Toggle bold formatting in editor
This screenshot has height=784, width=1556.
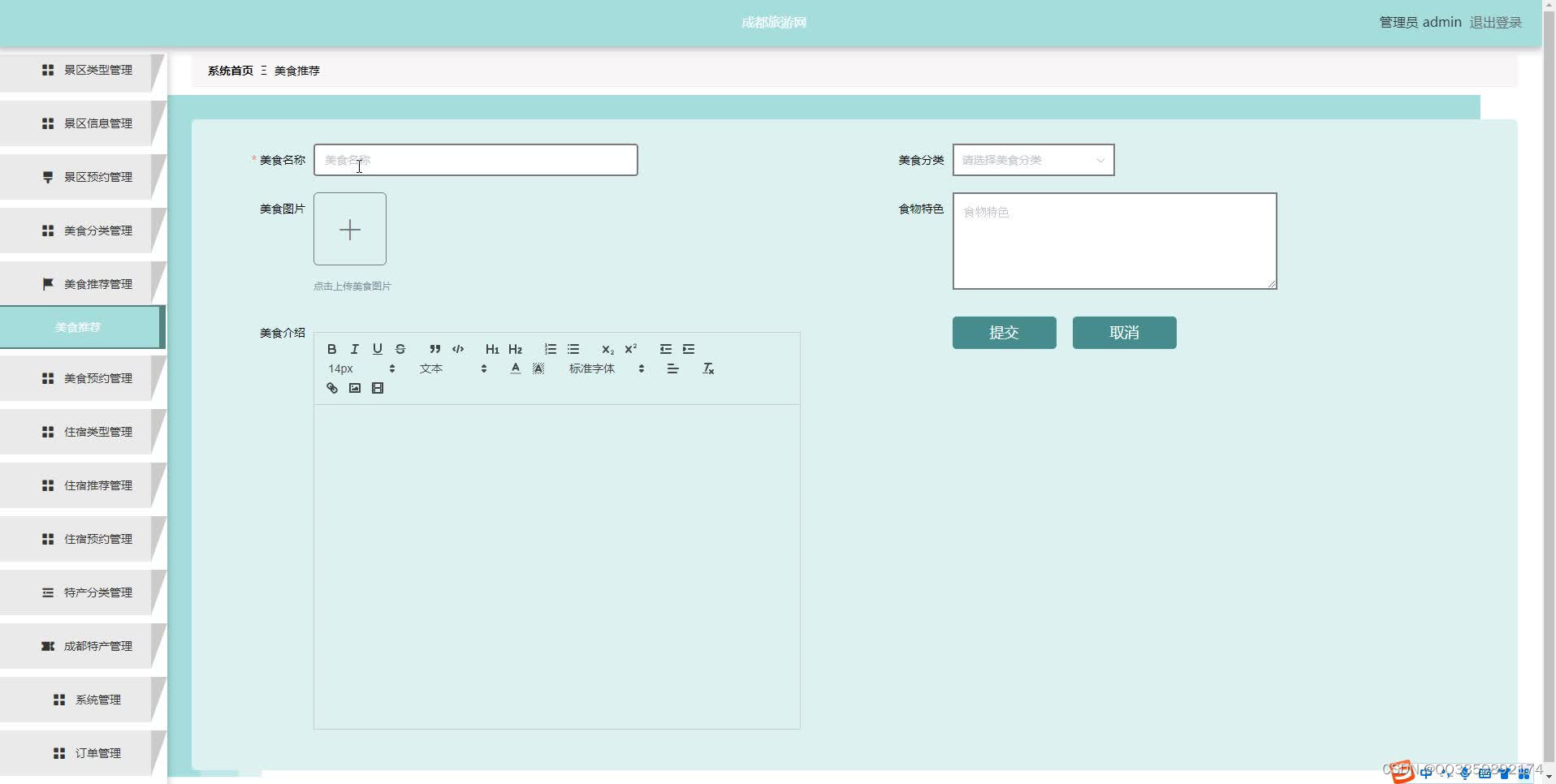tap(331, 349)
